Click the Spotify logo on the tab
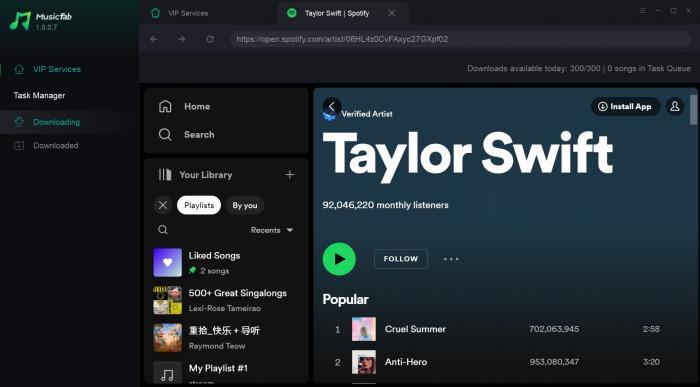This screenshot has height=387, width=700. pos(292,13)
